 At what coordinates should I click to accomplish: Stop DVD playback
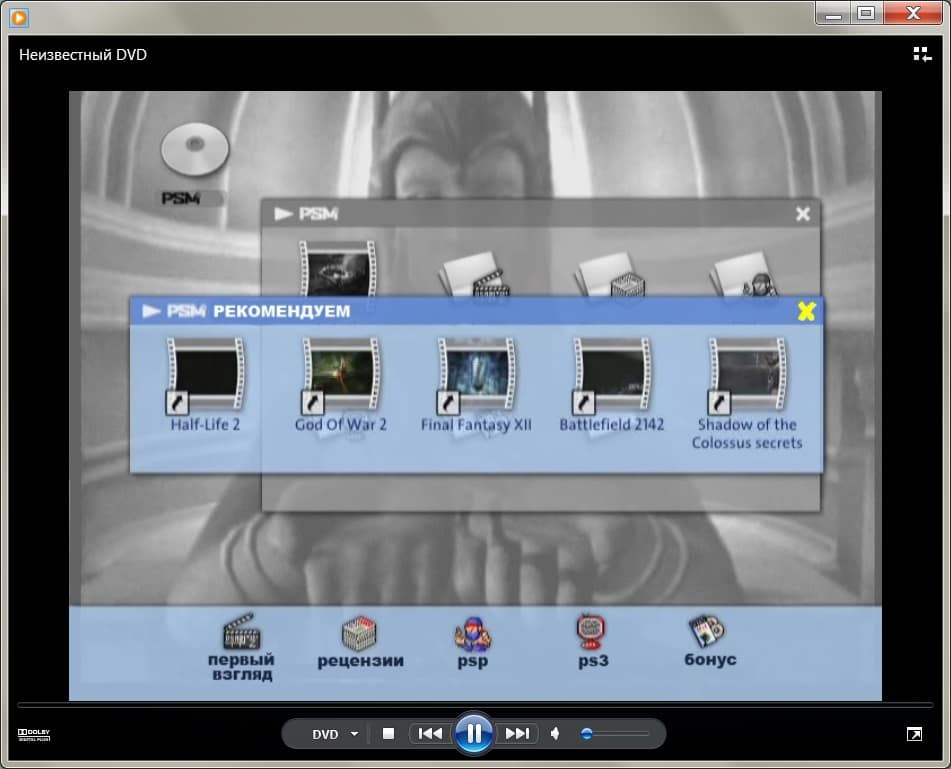(x=388, y=734)
